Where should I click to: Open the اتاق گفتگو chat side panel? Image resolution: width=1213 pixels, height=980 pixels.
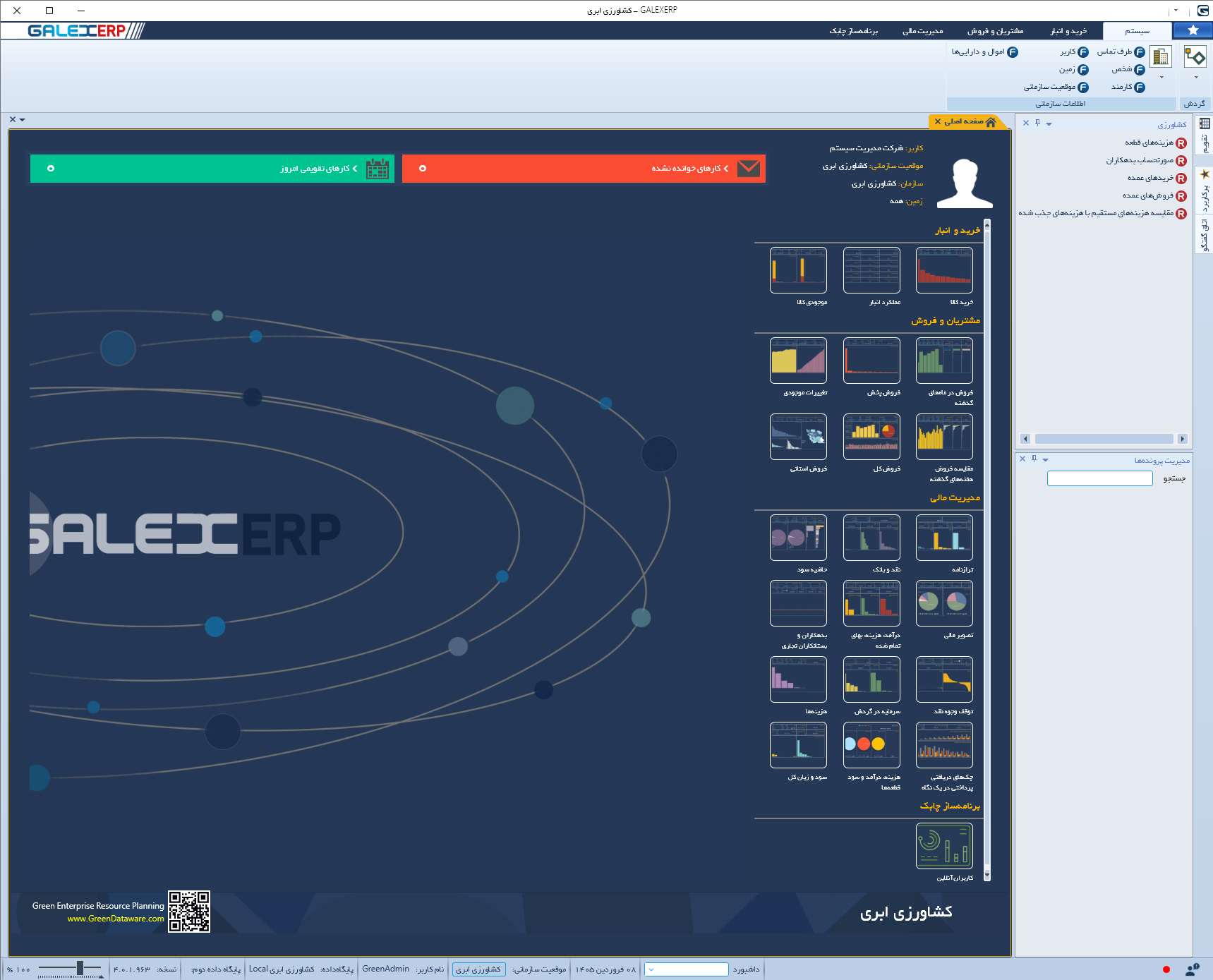tap(1205, 234)
